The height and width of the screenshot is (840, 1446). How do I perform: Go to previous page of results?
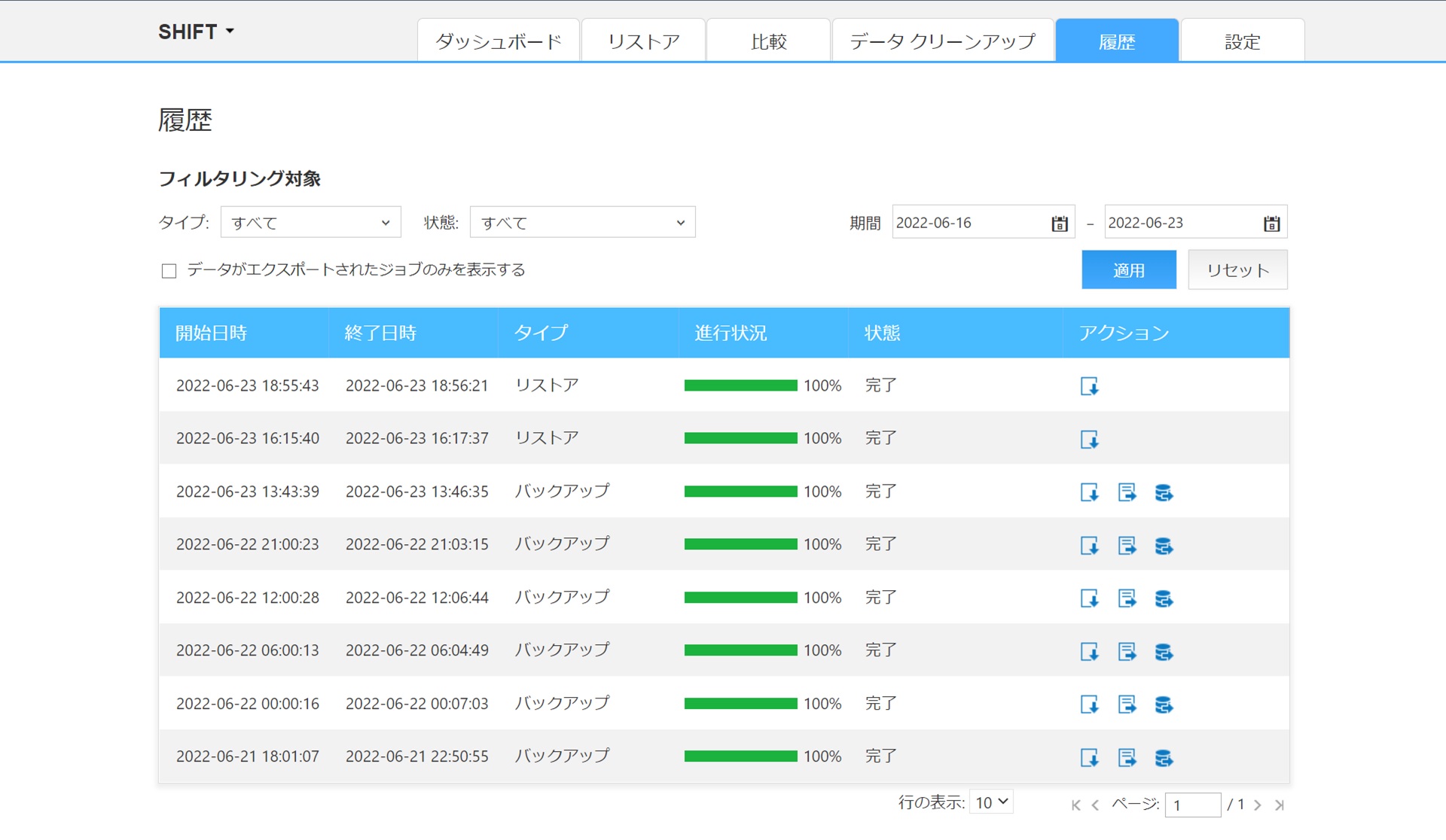[x=1096, y=805]
